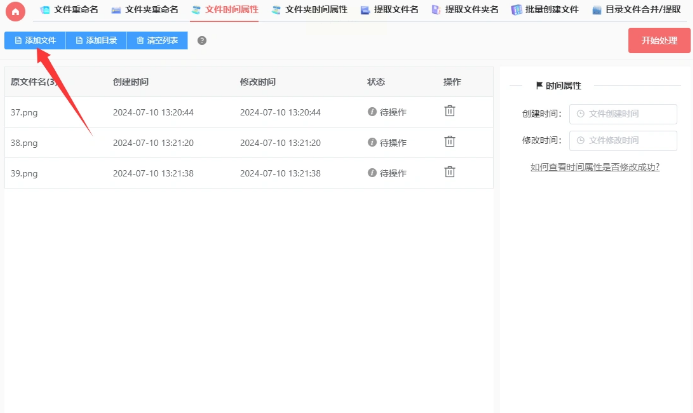The image size is (693, 413).
Task: Switch to 目录文件合并/提取 tab
Action: pyautogui.click(x=640, y=10)
